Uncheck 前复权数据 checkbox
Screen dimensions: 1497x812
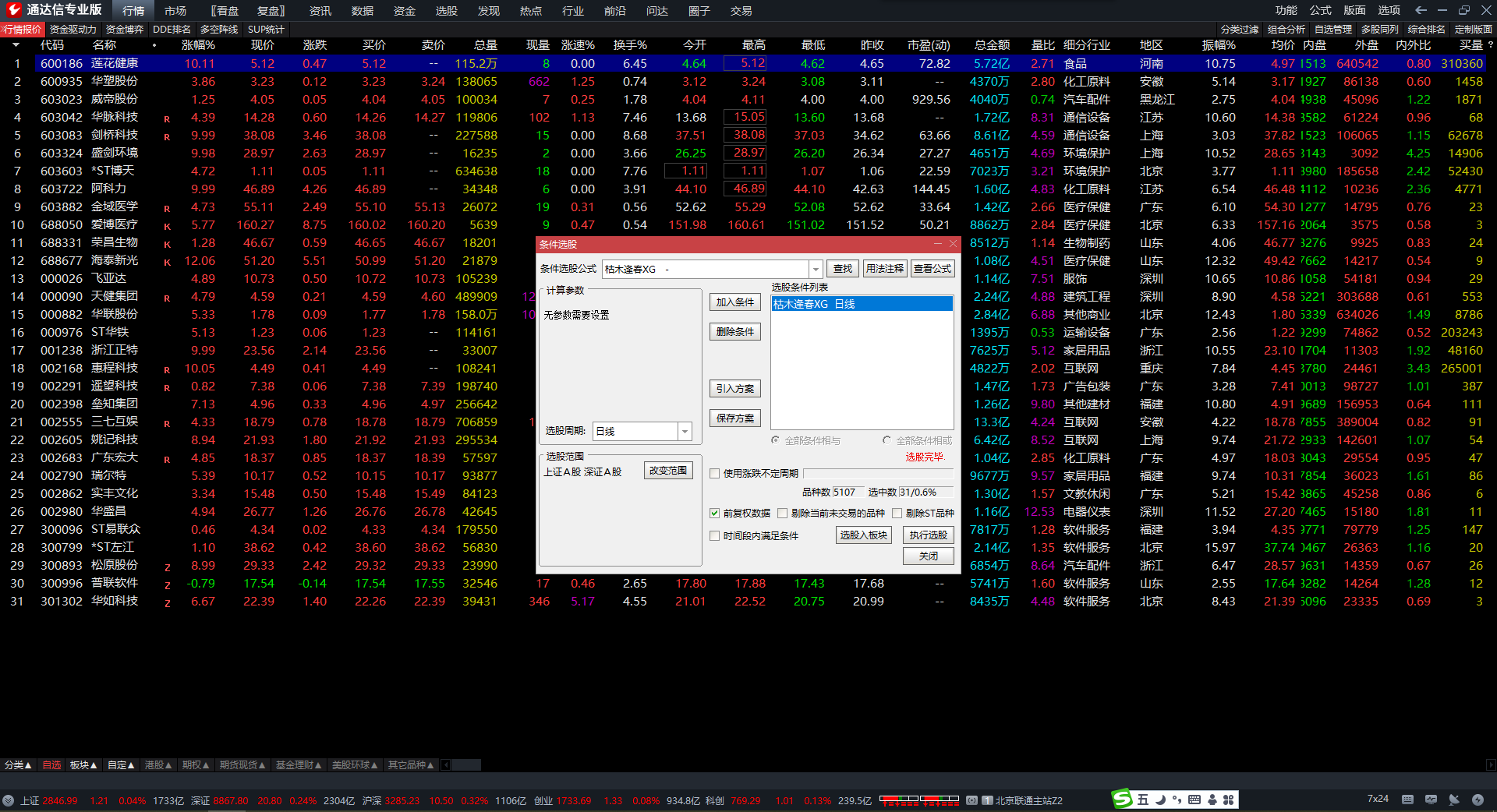pos(714,513)
